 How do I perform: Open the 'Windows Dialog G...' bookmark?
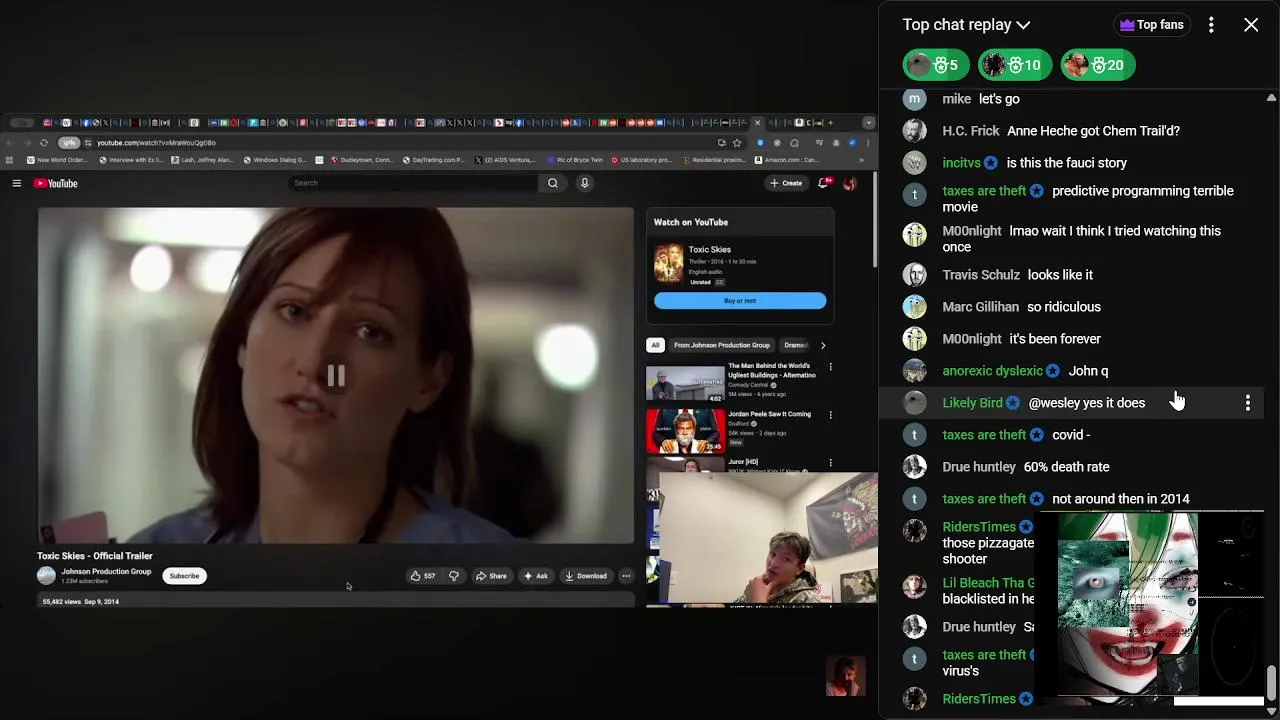pyautogui.click(x=275, y=160)
